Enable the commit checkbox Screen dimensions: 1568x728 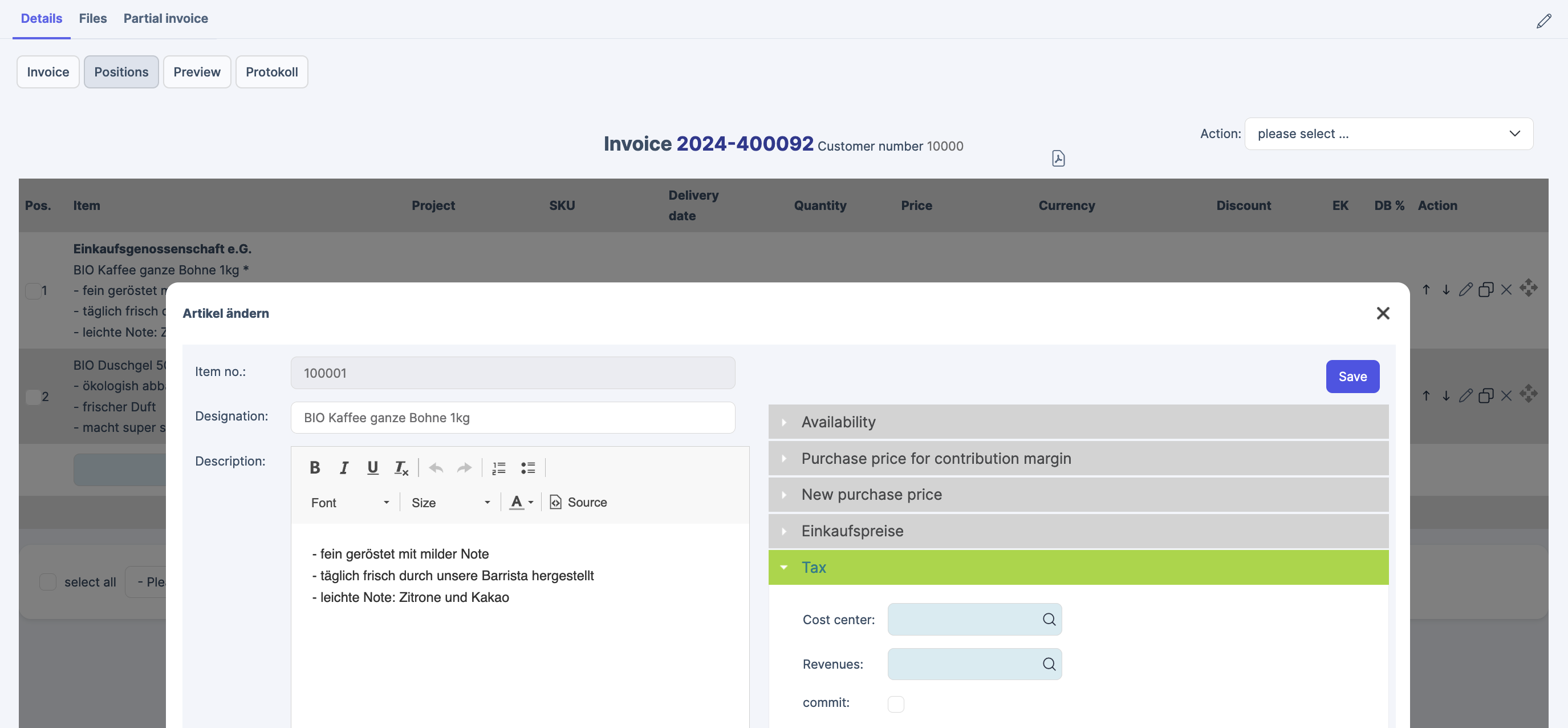(895, 703)
